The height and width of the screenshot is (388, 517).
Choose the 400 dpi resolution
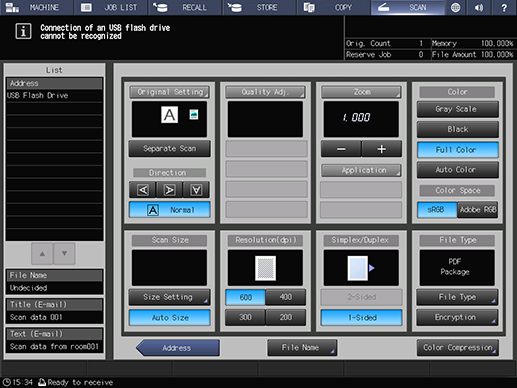286,297
